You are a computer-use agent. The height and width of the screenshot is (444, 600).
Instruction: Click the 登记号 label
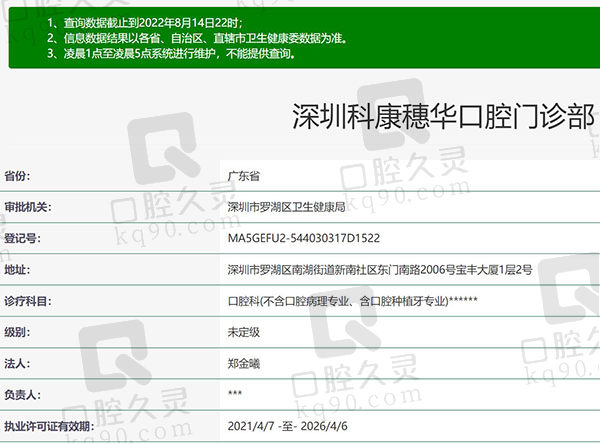coord(22,238)
